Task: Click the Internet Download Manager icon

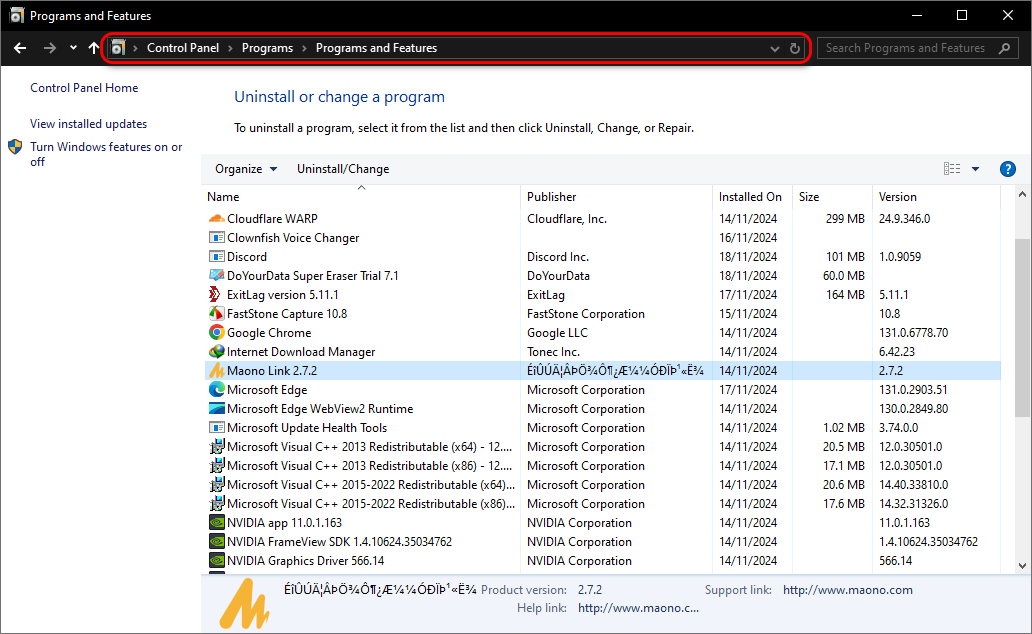Action: click(217, 352)
